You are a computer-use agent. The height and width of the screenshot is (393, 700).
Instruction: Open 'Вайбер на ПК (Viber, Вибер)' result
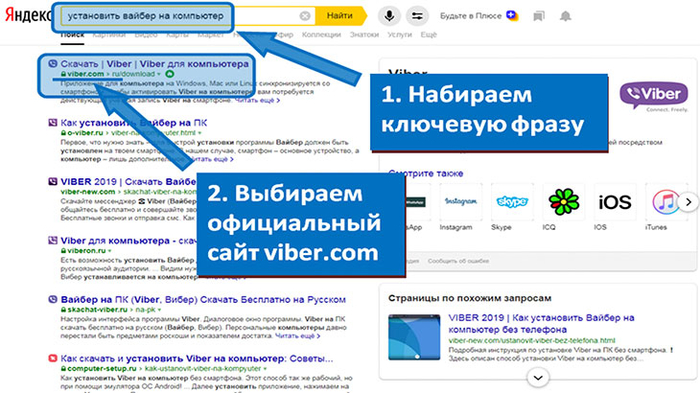pyautogui.click(x=203, y=300)
